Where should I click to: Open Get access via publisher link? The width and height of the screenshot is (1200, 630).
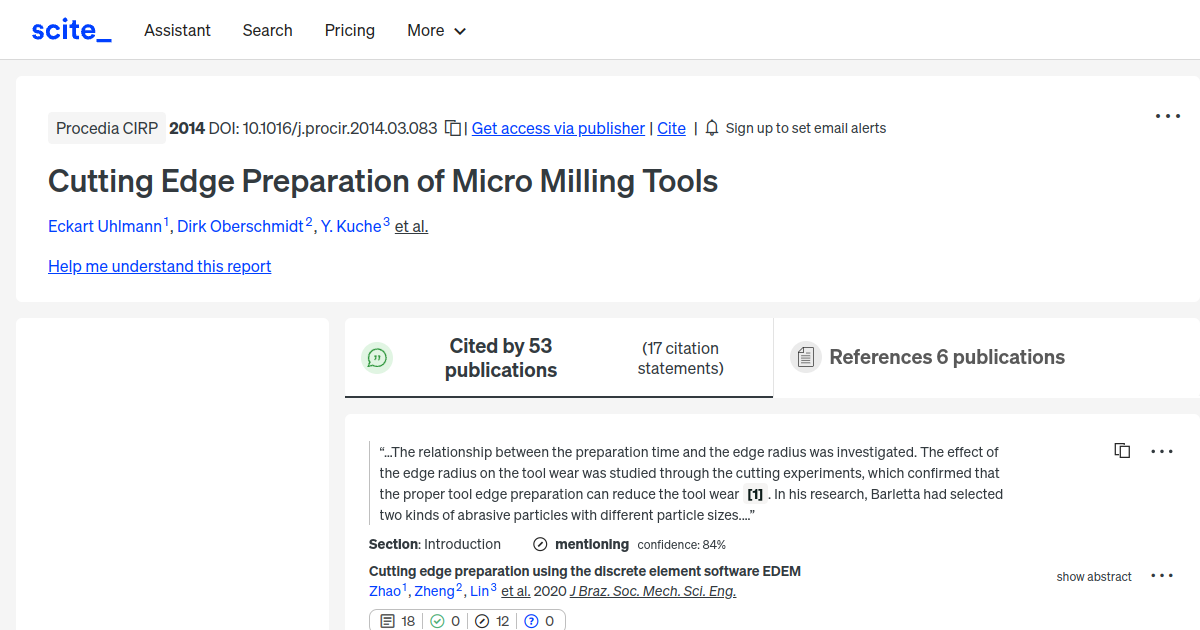pos(557,128)
